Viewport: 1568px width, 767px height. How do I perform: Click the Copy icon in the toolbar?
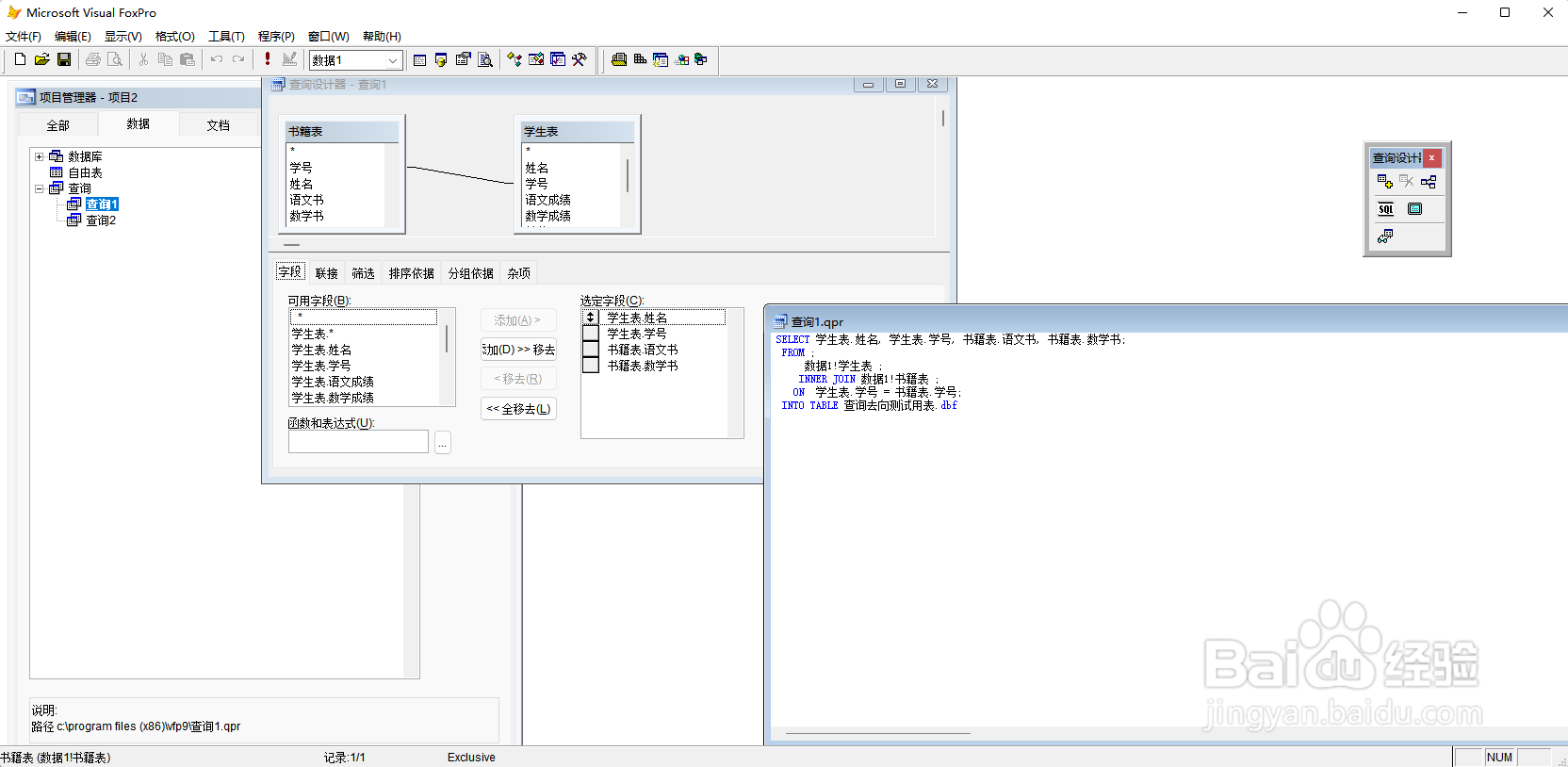click(165, 59)
